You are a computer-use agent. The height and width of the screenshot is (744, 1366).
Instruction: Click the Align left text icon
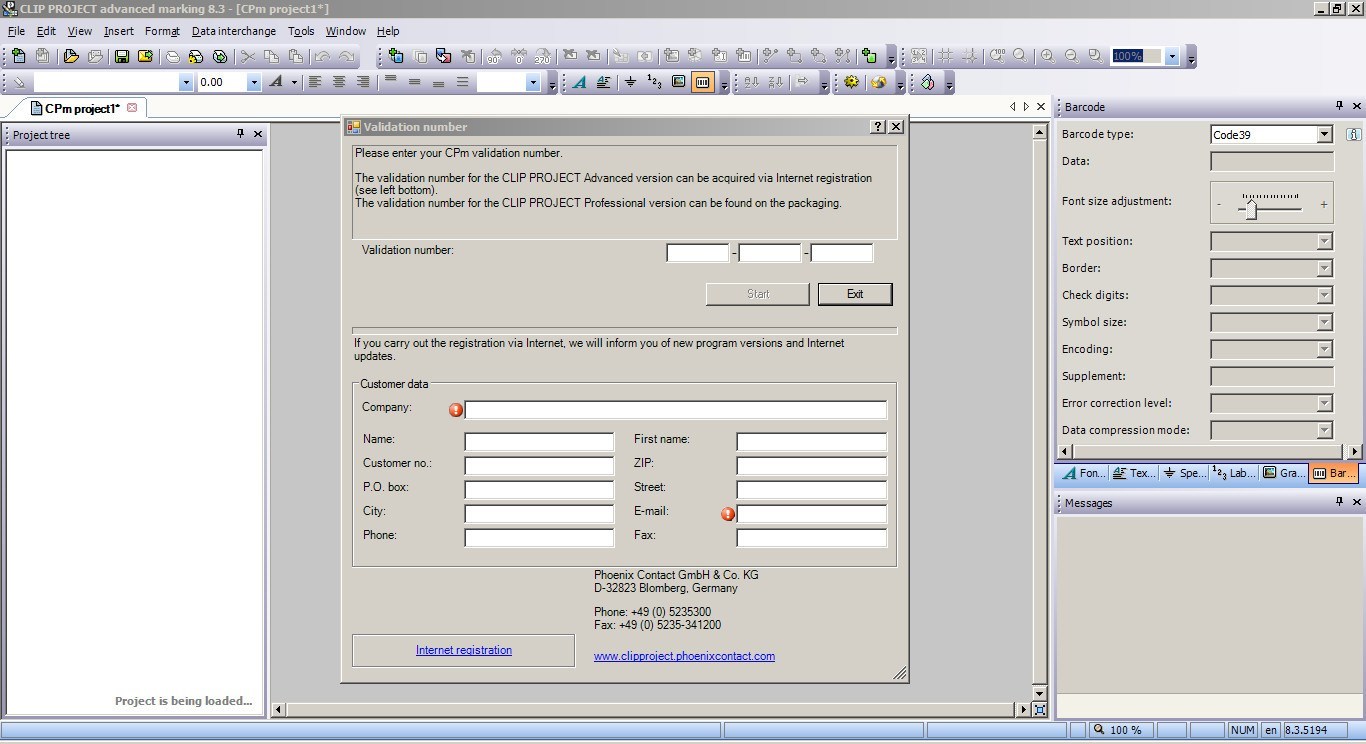(x=315, y=82)
